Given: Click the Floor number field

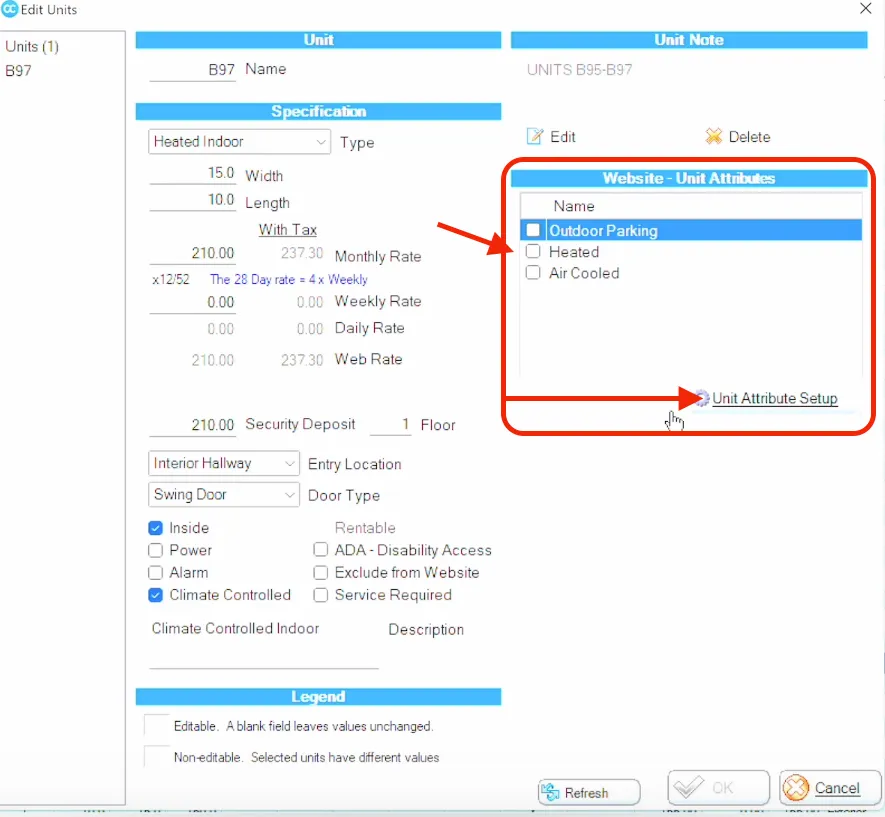Looking at the screenshot, I should tap(391, 425).
